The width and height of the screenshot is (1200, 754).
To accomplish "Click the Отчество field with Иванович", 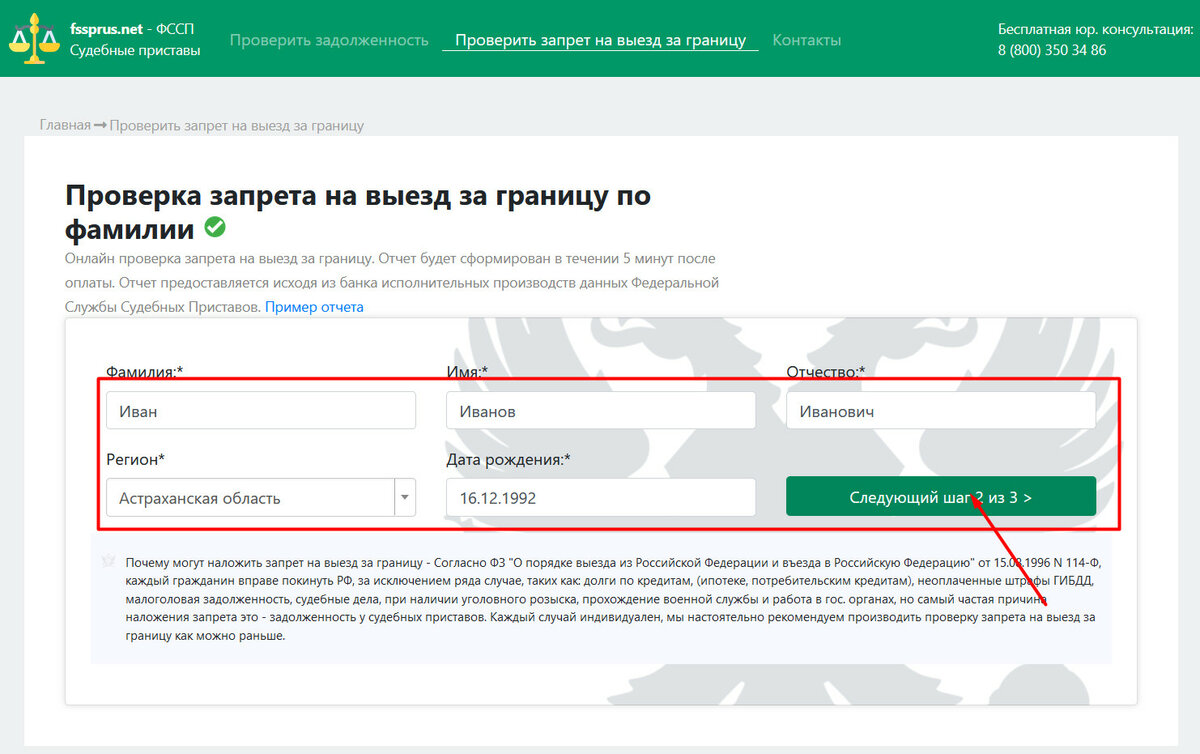I will coord(940,410).
